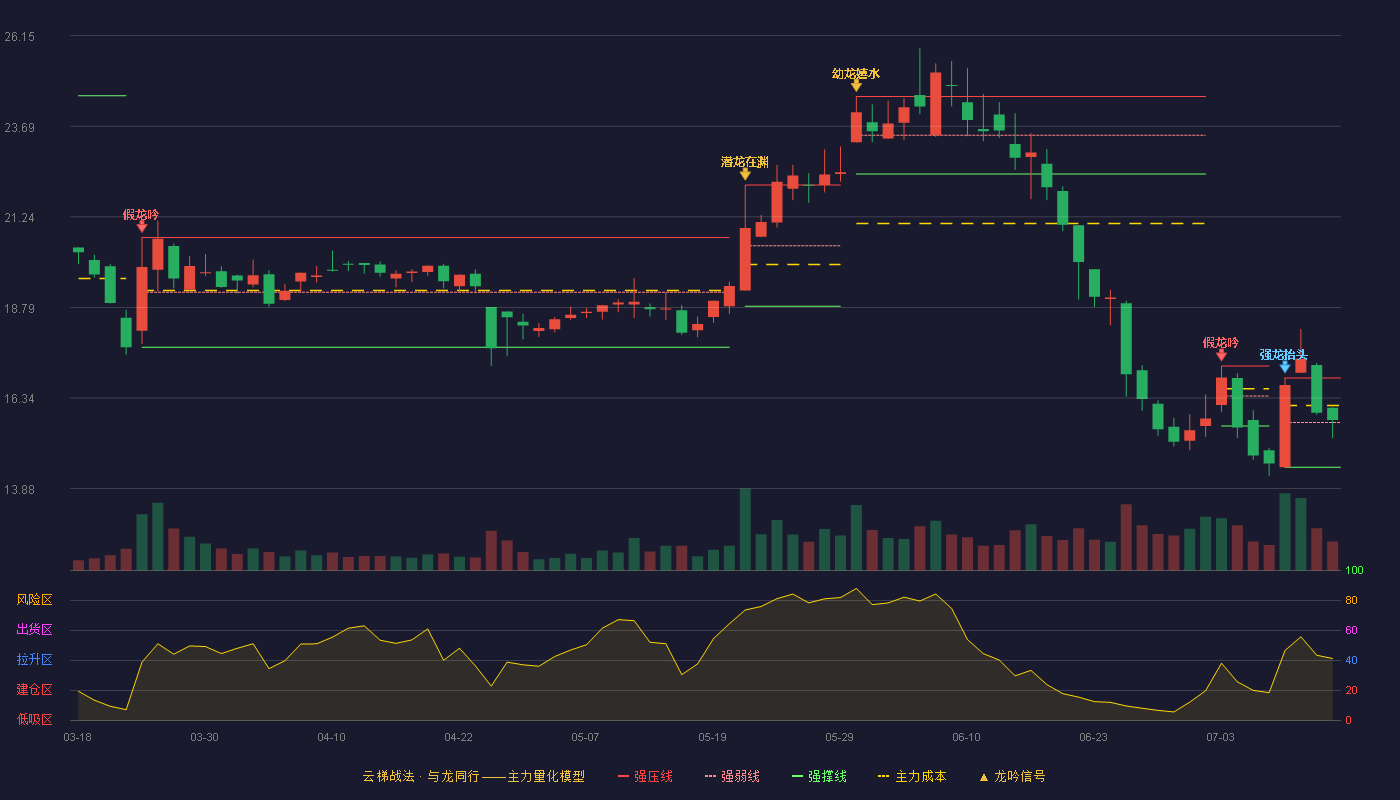
Task: Select the 风险区 zone label
Action: (x=34, y=600)
